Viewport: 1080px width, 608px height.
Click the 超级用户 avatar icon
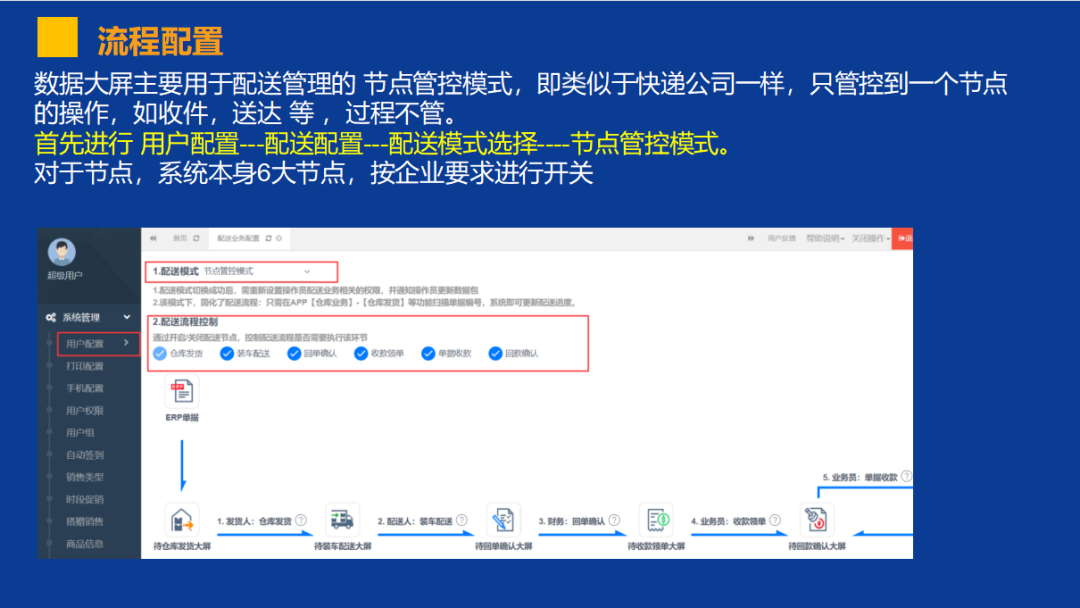(61, 252)
